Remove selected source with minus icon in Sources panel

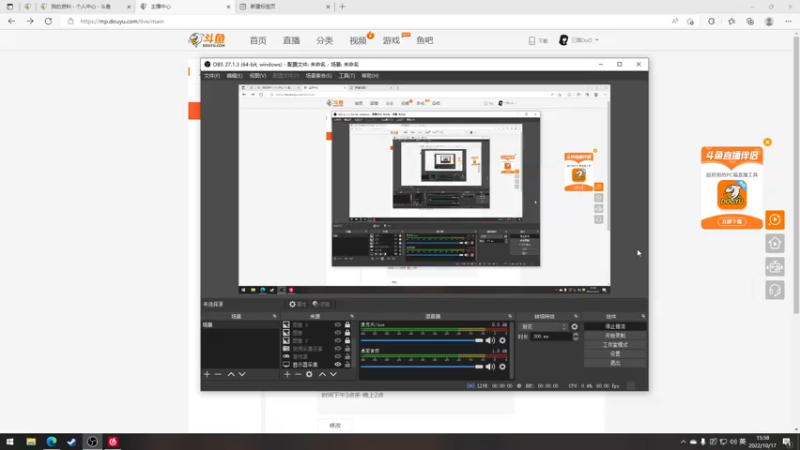pyautogui.click(x=298, y=374)
